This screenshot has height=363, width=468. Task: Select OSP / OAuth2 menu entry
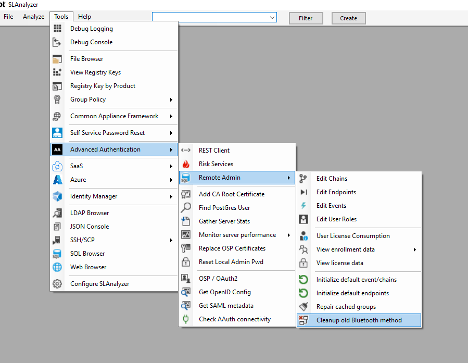click(x=237, y=278)
